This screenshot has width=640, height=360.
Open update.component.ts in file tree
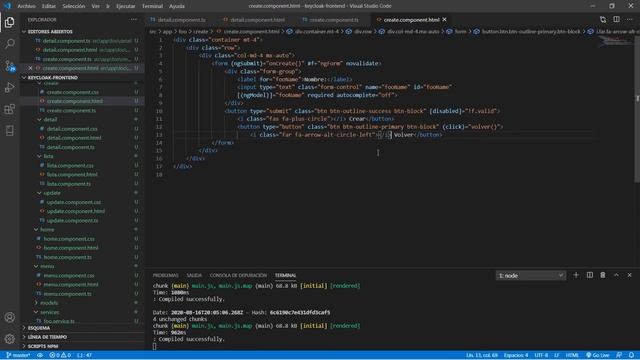(x=72, y=220)
